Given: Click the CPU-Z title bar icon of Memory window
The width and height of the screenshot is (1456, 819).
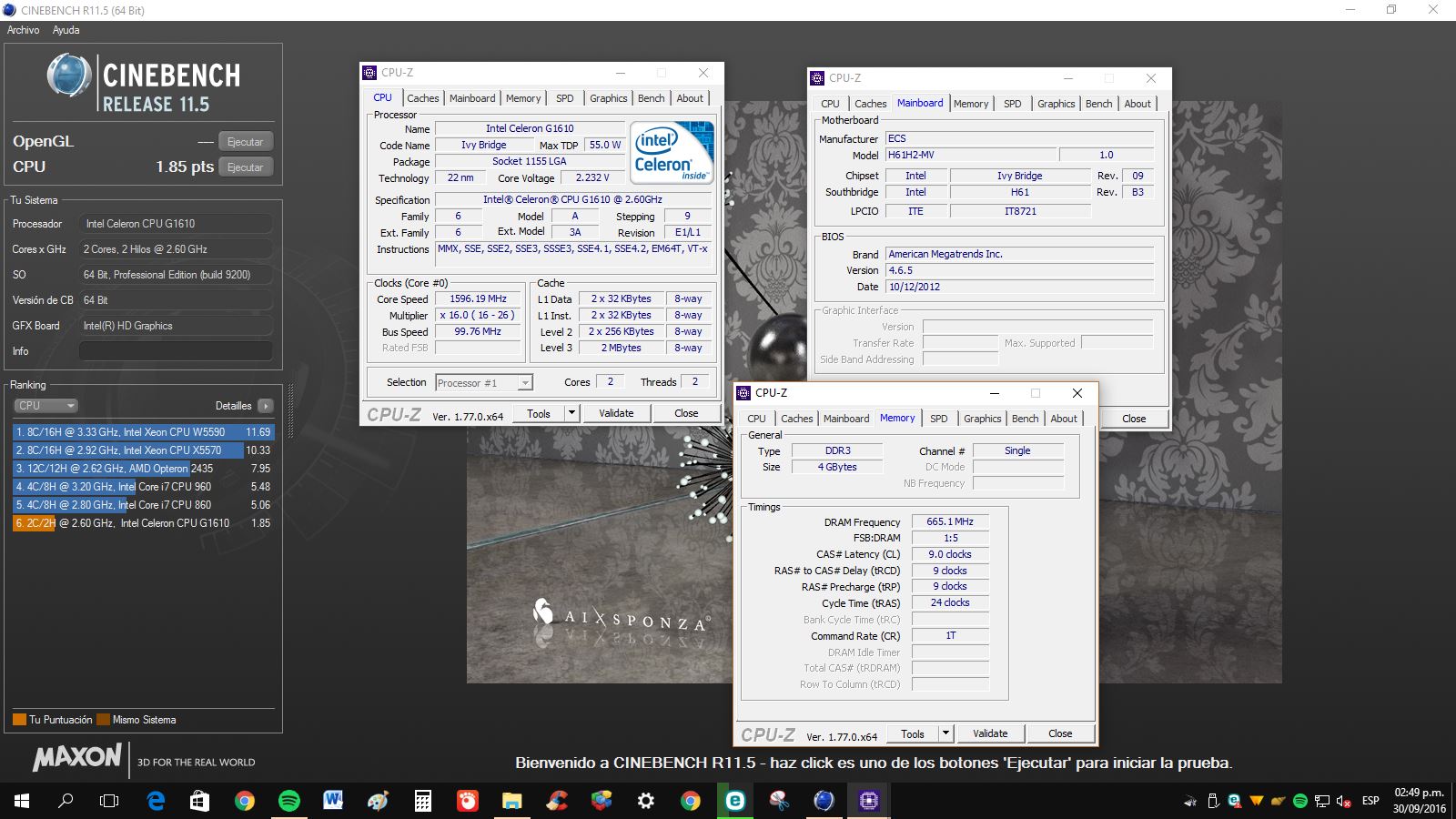Looking at the screenshot, I should [x=744, y=393].
